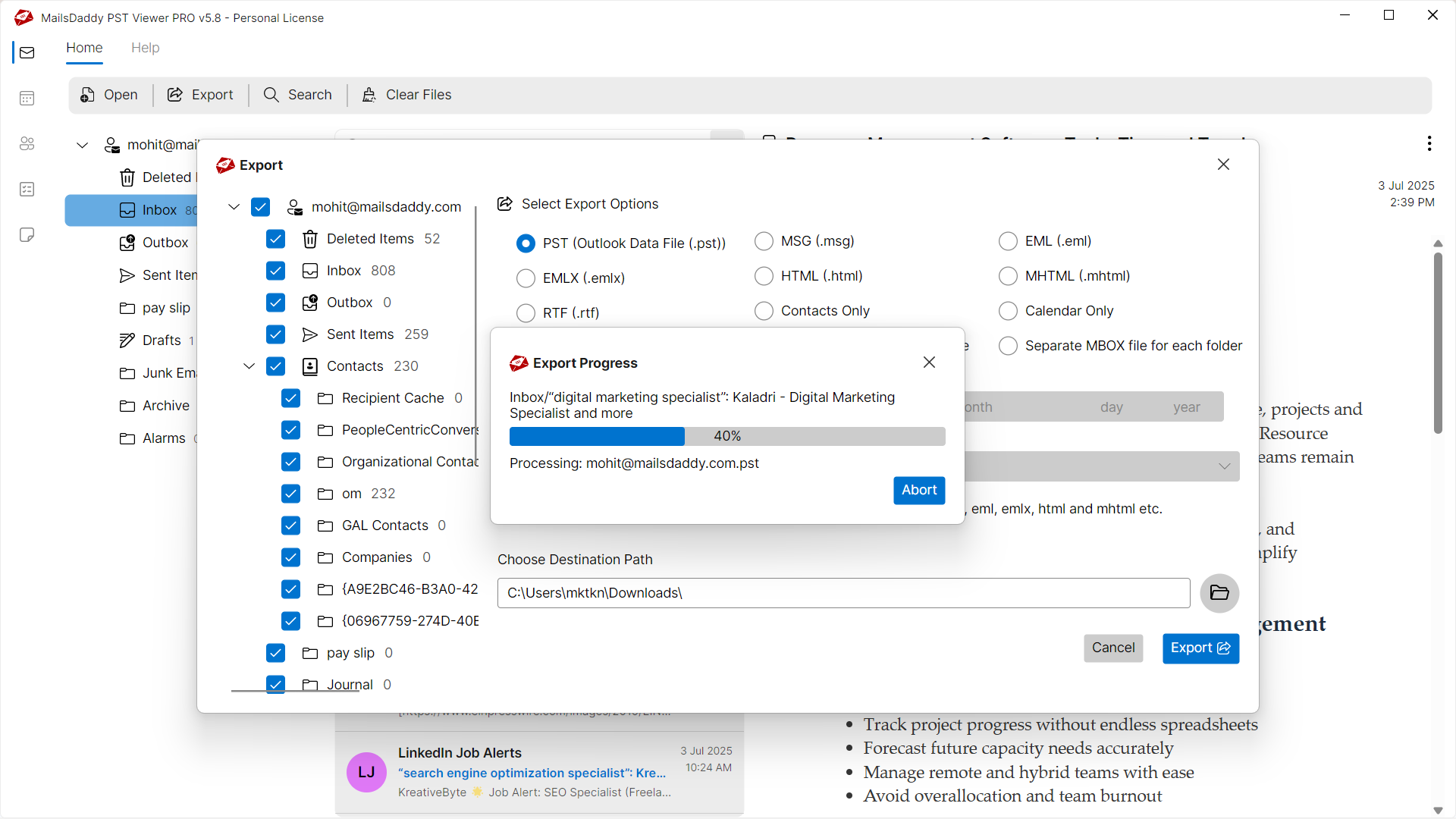Screen dimensions: 1456x819
Task: Open the Contacts view sidebar icon
Action: coord(27,143)
